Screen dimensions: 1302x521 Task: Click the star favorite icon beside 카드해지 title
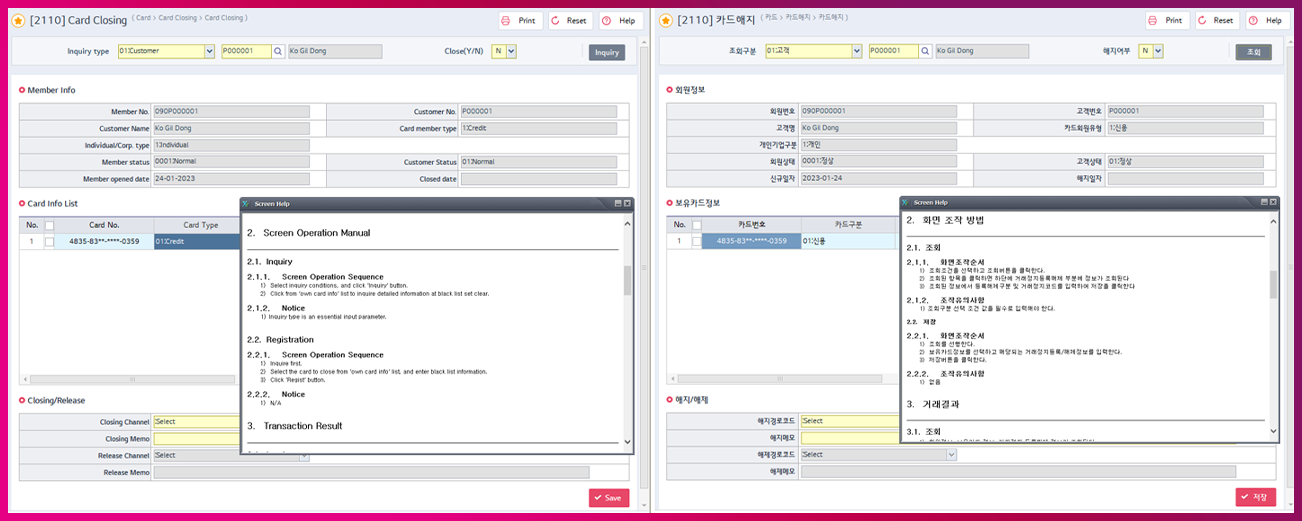667,21
